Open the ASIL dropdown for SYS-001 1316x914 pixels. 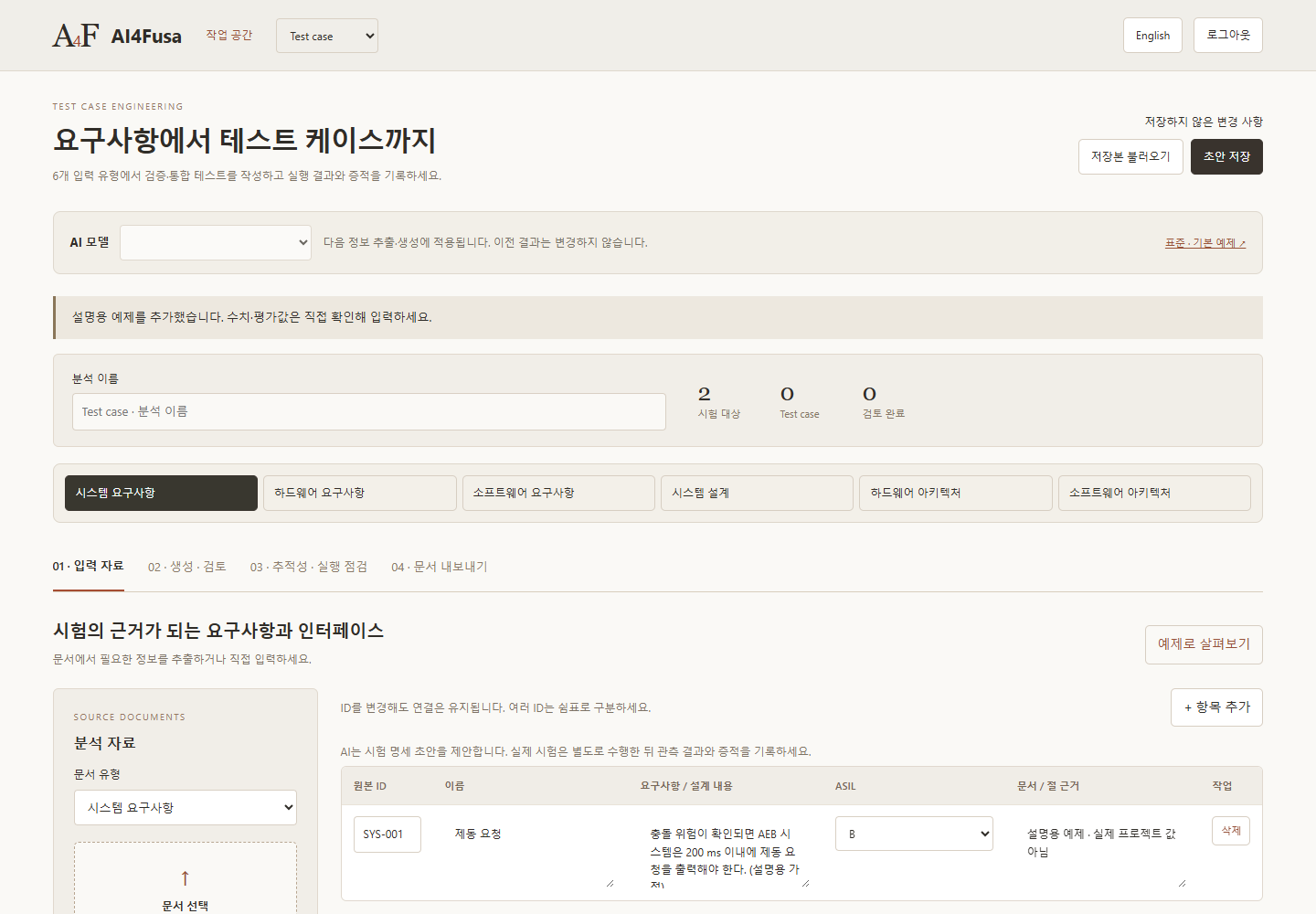click(x=914, y=834)
